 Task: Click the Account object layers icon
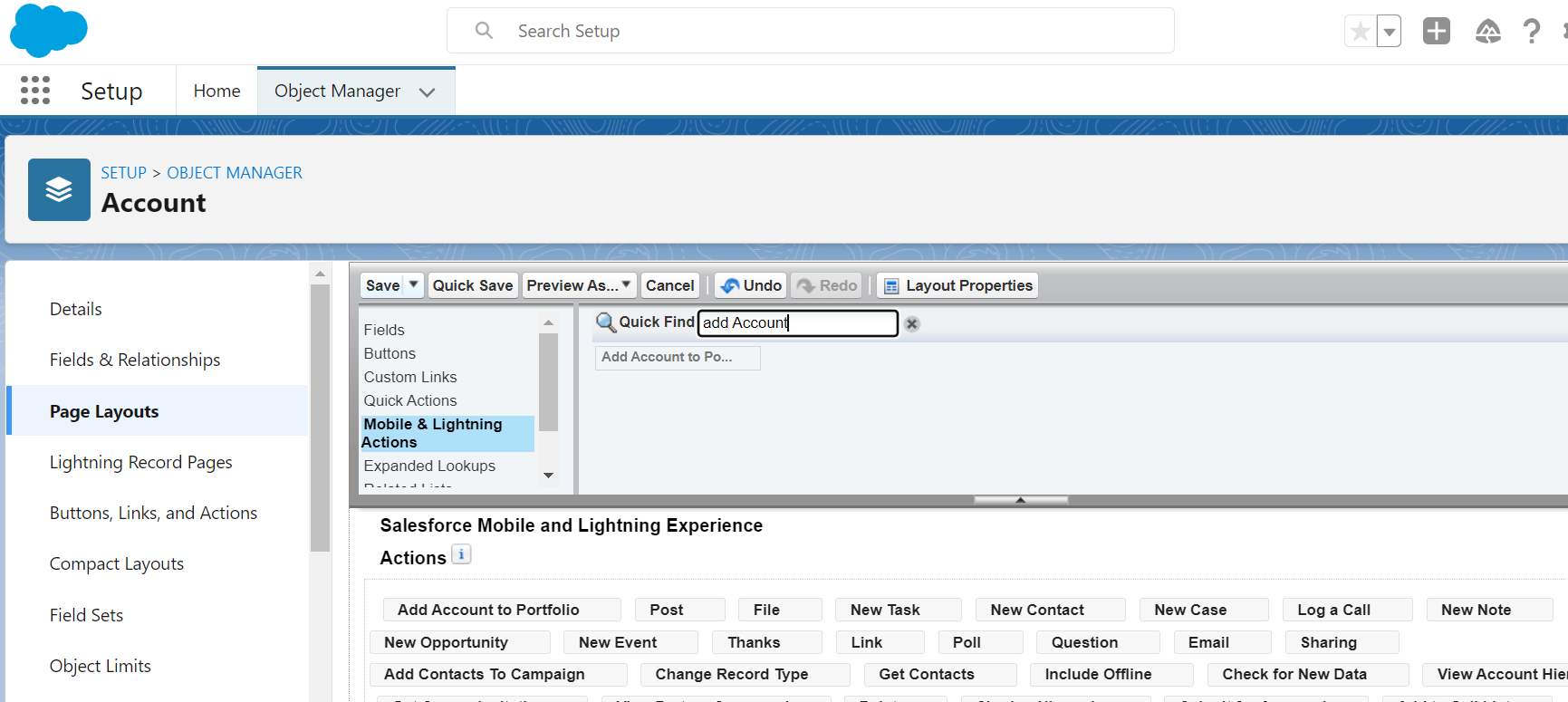[x=59, y=189]
